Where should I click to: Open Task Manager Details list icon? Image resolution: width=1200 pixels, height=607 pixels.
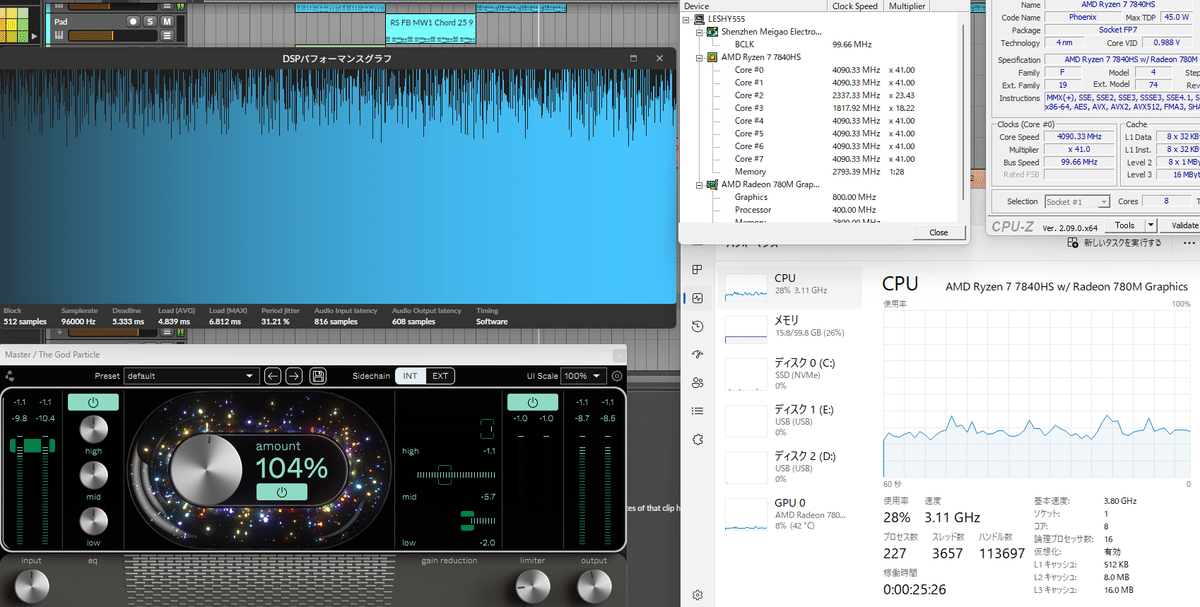(x=697, y=411)
